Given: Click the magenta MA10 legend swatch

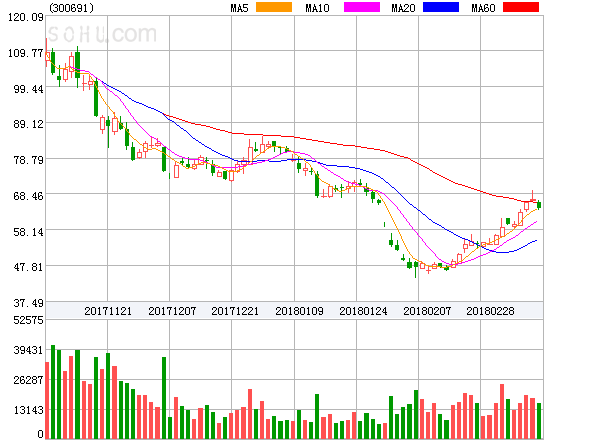Looking at the screenshot, I should click(362, 7).
